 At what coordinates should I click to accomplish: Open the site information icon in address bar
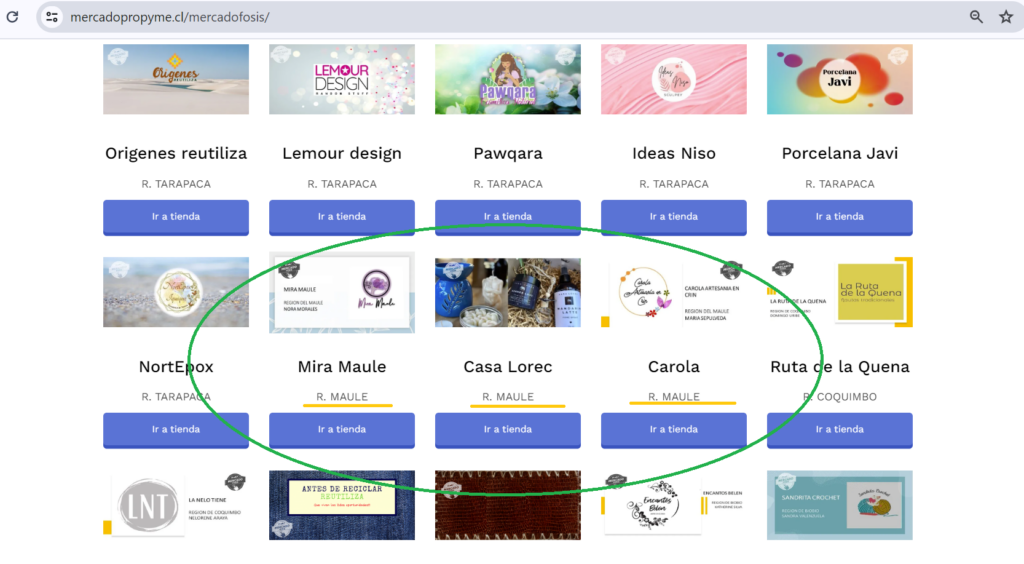[x=52, y=17]
